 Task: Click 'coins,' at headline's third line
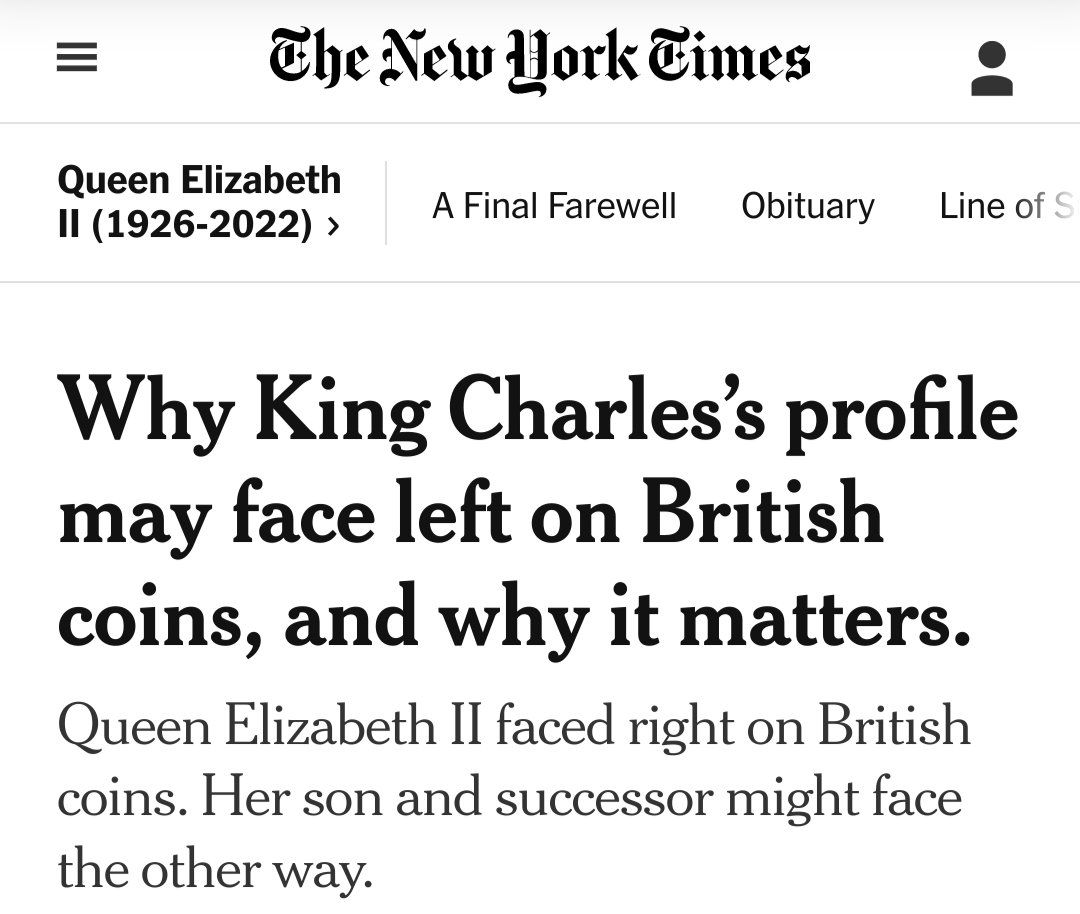pyautogui.click(x=158, y=619)
